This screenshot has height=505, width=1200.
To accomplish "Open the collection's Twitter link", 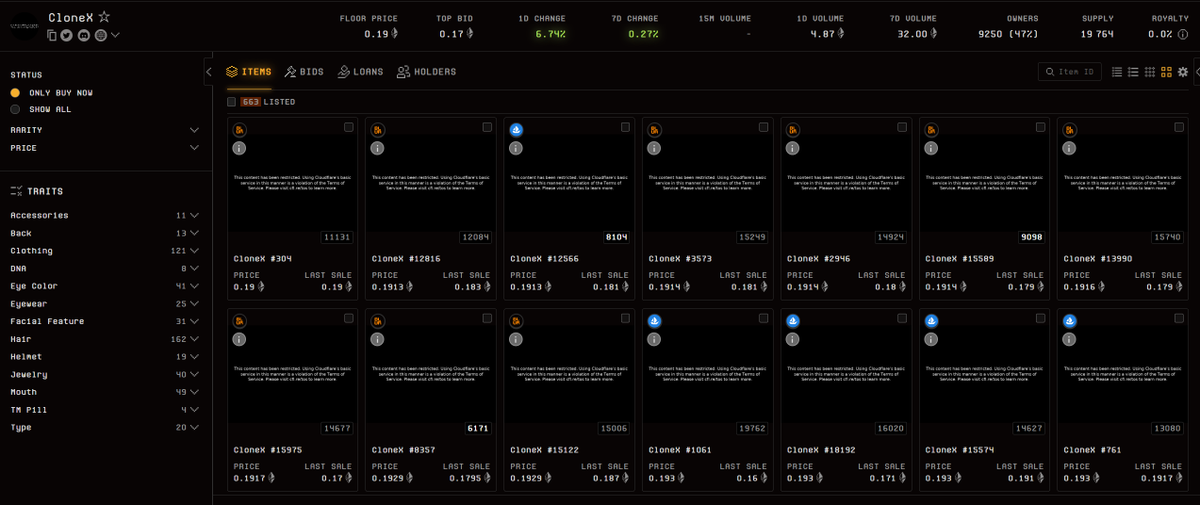I will [67, 35].
